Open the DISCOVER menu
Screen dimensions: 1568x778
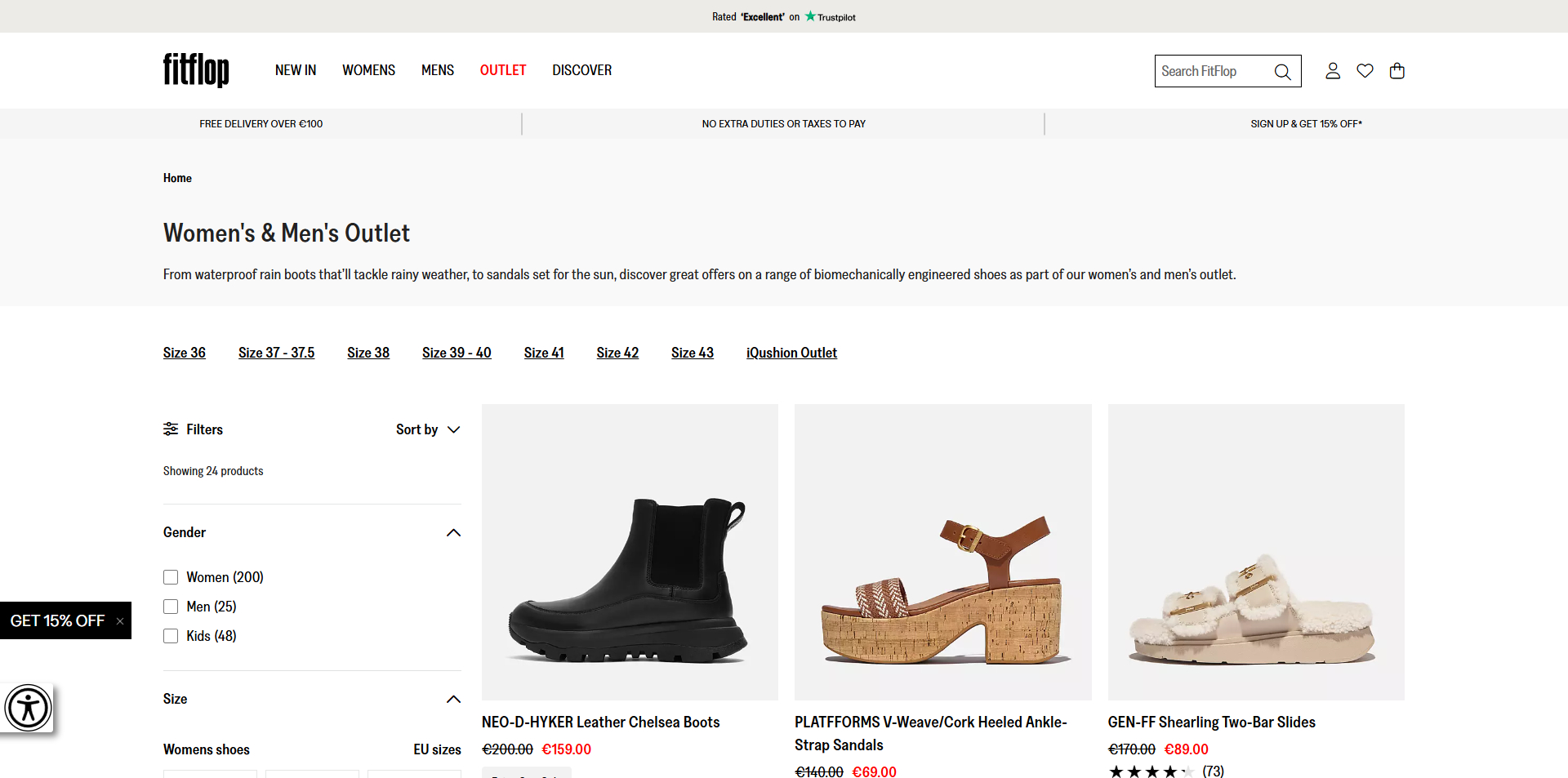[x=581, y=70]
